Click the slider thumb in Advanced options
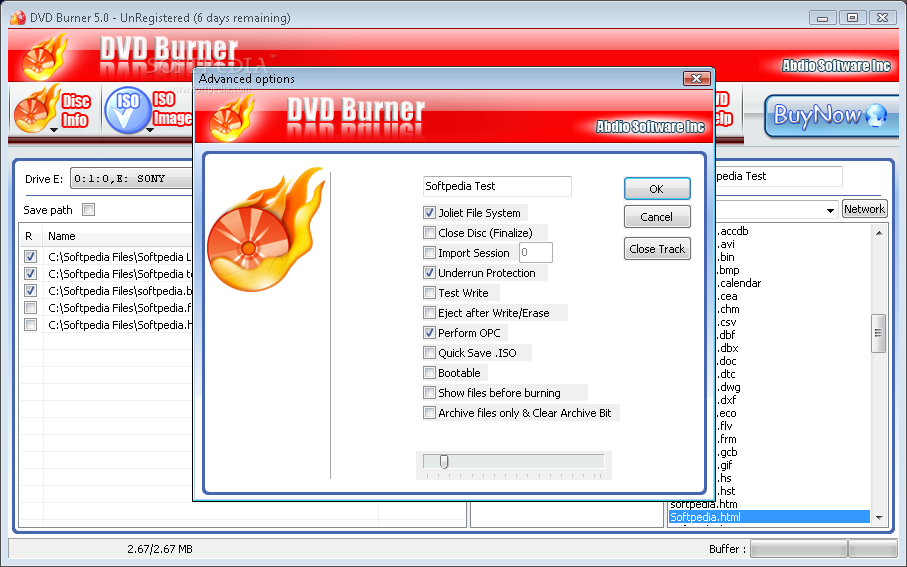Viewport: 907px width, 567px height. point(444,461)
